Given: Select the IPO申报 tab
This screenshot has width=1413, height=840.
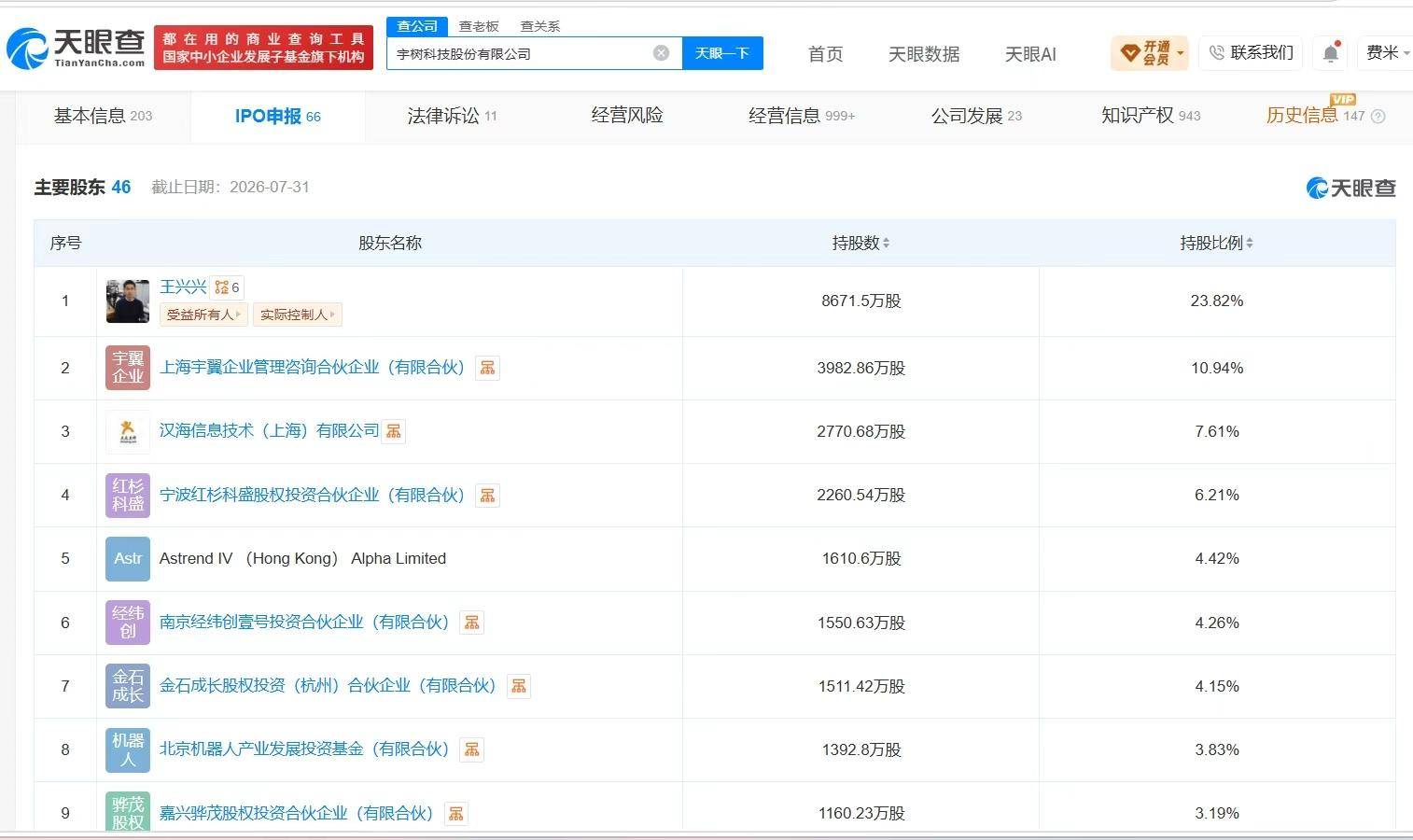Looking at the screenshot, I should pos(277,117).
